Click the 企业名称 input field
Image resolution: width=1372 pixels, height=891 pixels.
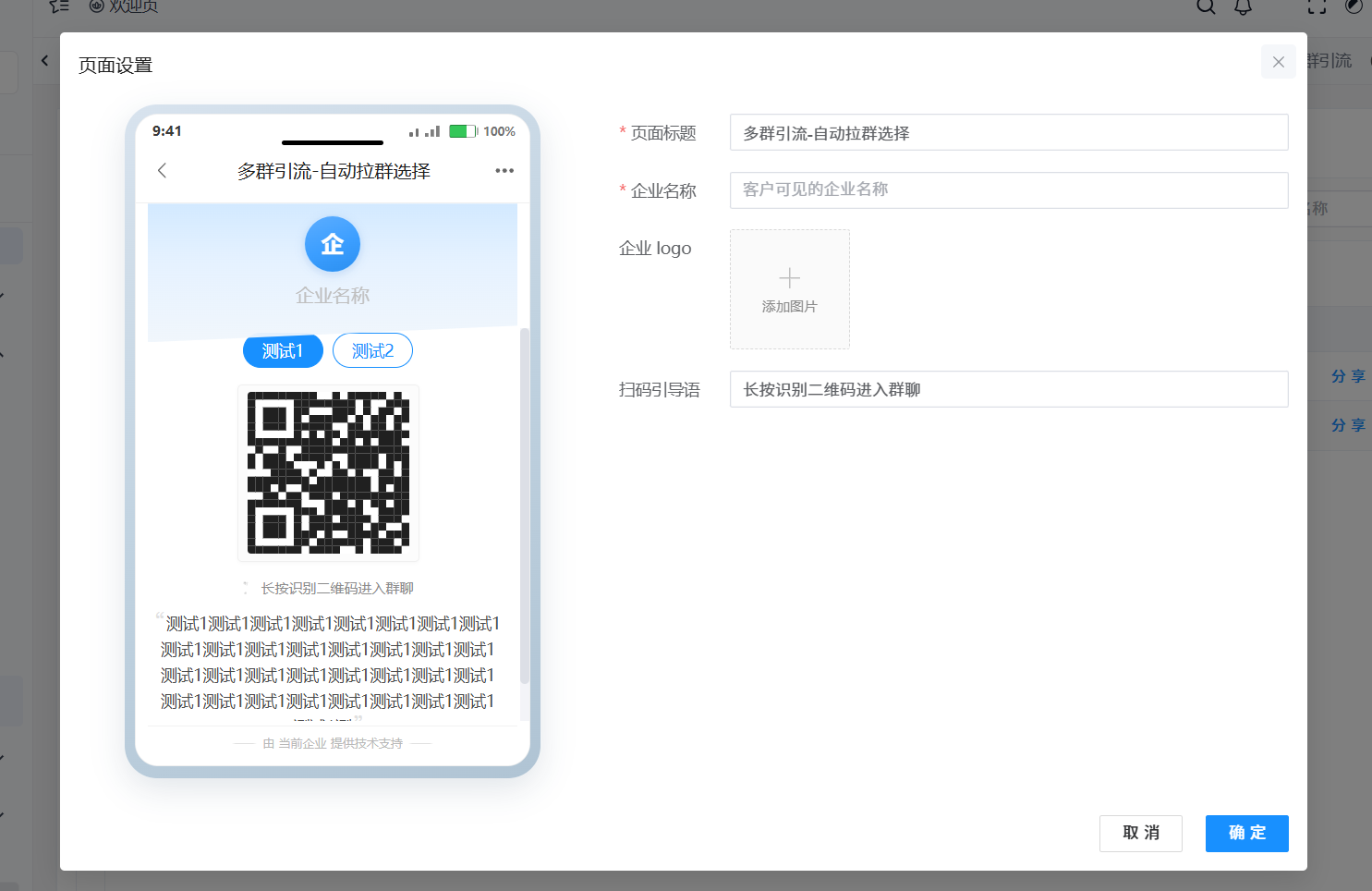[x=1009, y=189]
